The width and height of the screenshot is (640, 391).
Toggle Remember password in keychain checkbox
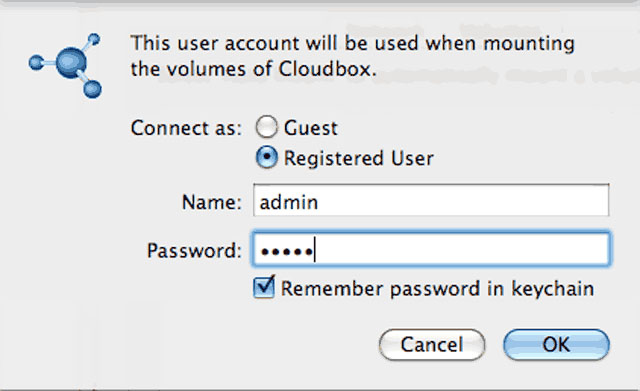tap(264, 287)
